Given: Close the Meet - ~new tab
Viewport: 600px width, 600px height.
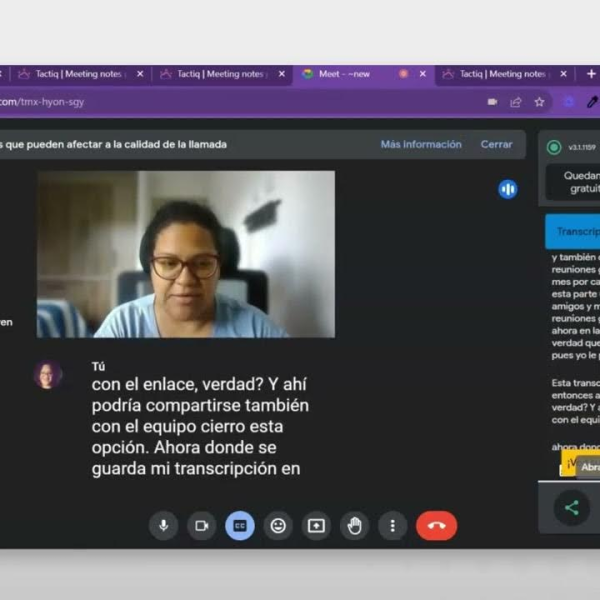Looking at the screenshot, I should 423,74.
